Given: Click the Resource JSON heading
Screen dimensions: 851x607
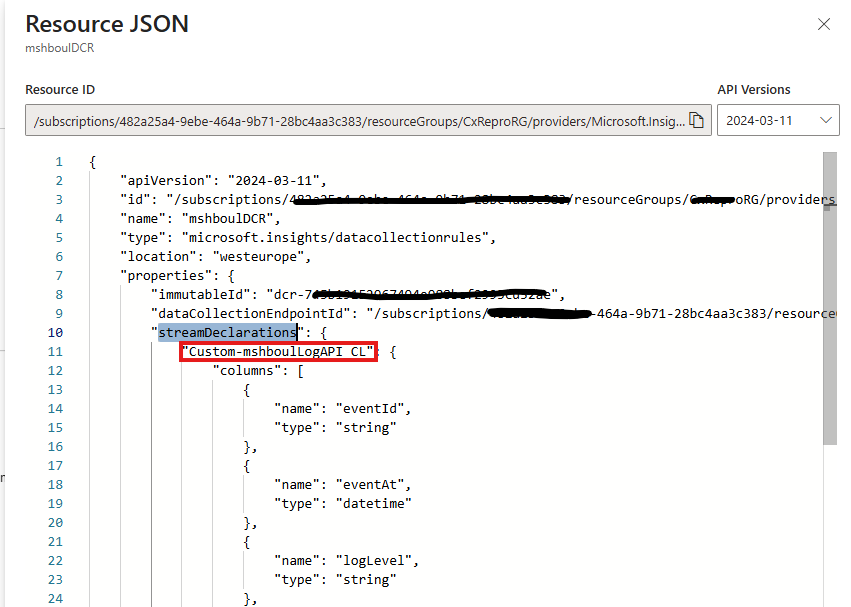Looking at the screenshot, I should tap(107, 24).
